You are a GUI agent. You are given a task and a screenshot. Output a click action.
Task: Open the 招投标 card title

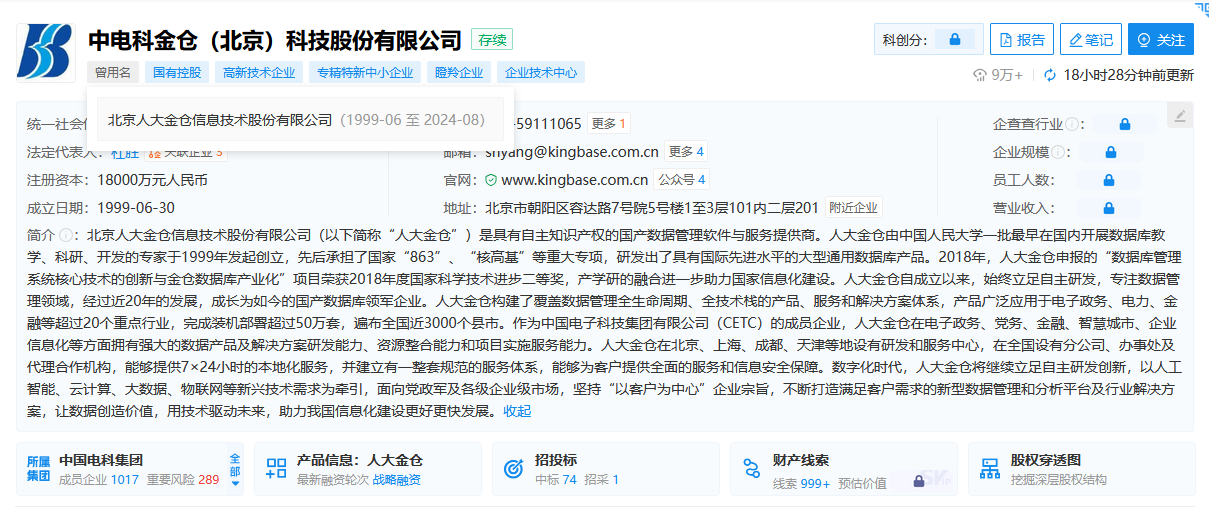pos(556,460)
